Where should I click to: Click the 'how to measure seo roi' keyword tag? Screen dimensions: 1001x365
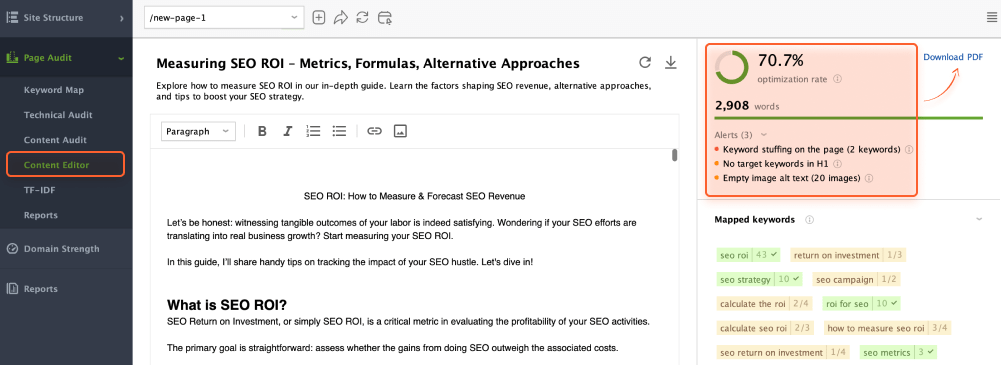point(887,328)
